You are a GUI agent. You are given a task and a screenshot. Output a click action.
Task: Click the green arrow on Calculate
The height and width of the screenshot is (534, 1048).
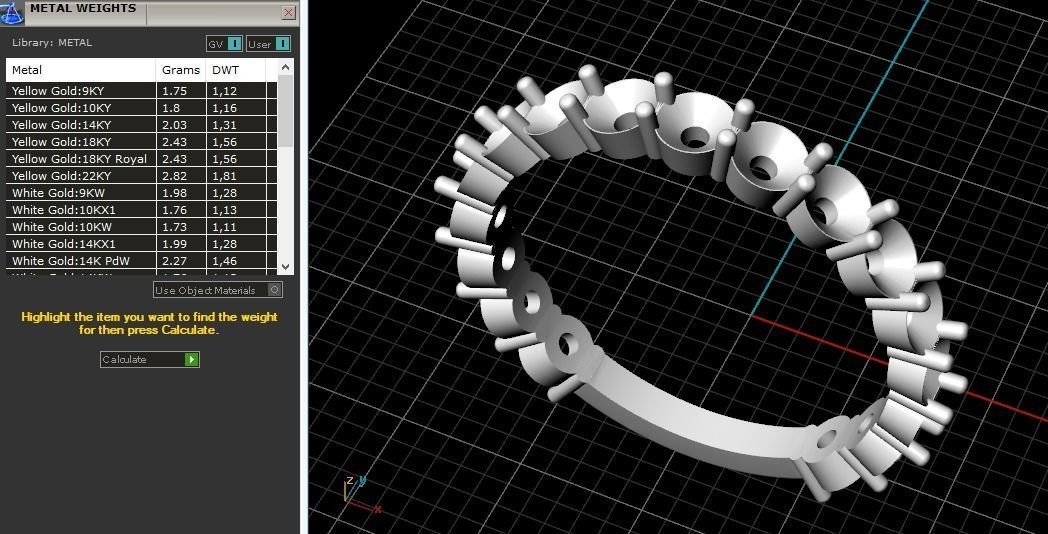[192, 360]
